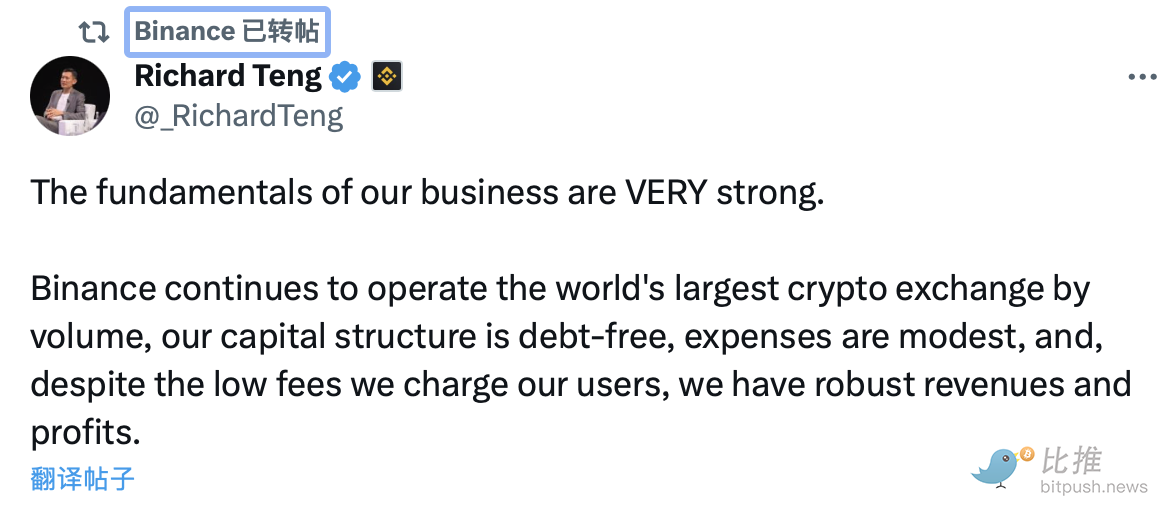The width and height of the screenshot is (1168, 514).
Task: Click the bitpush.news watermark text
Action: pos(1094,488)
